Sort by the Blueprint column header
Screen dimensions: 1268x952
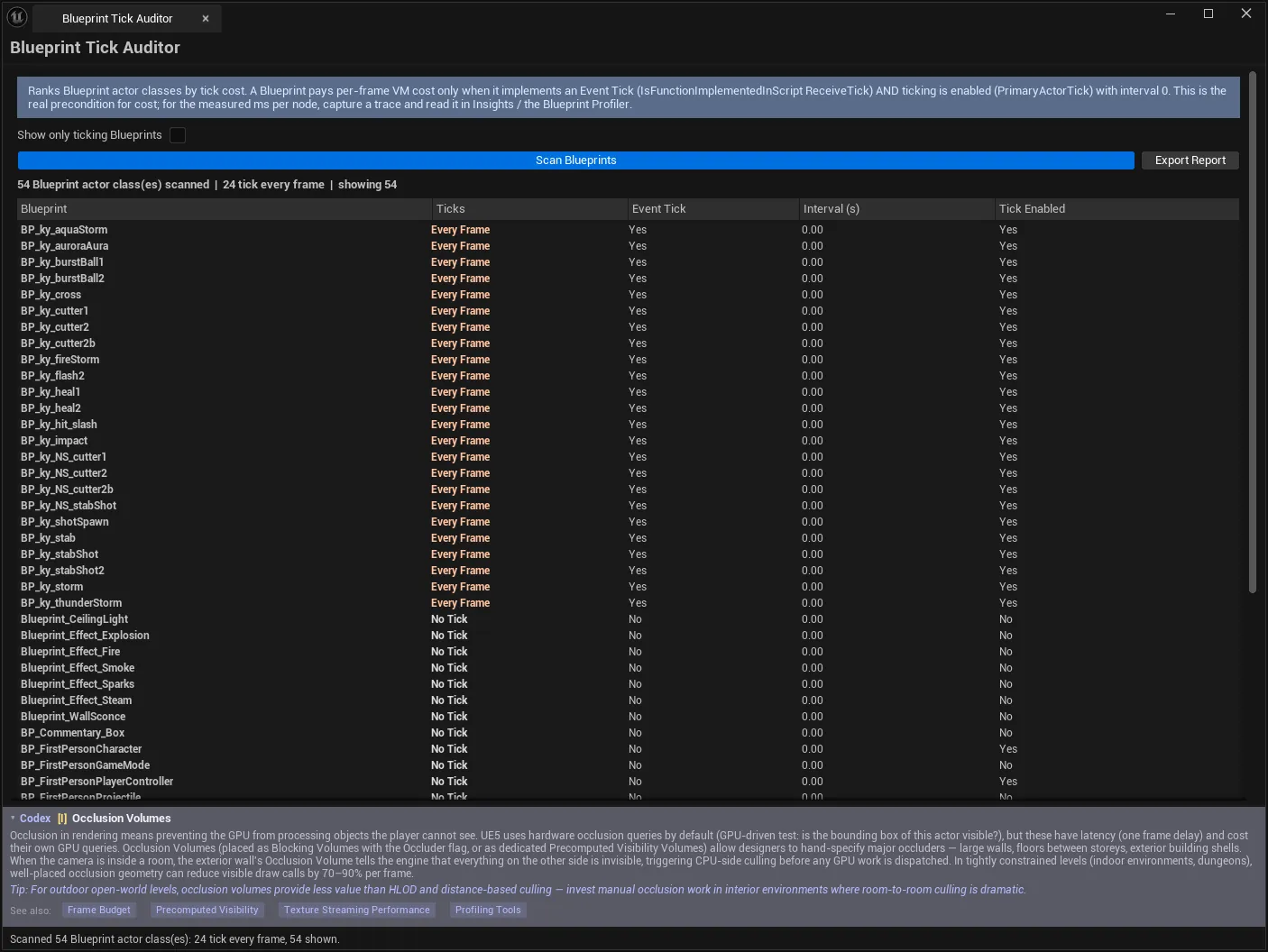[x=224, y=208]
